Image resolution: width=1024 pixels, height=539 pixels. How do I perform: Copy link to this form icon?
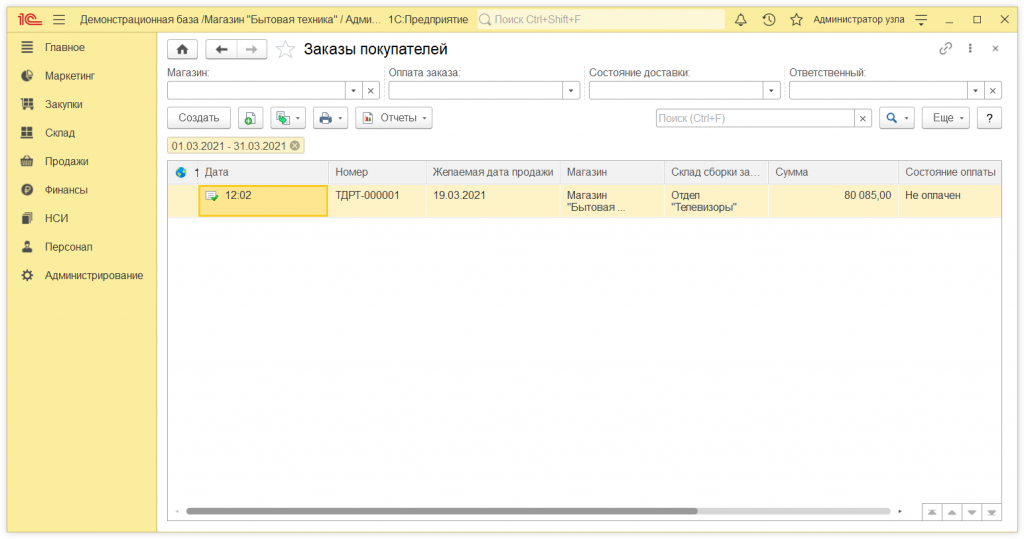click(x=945, y=49)
